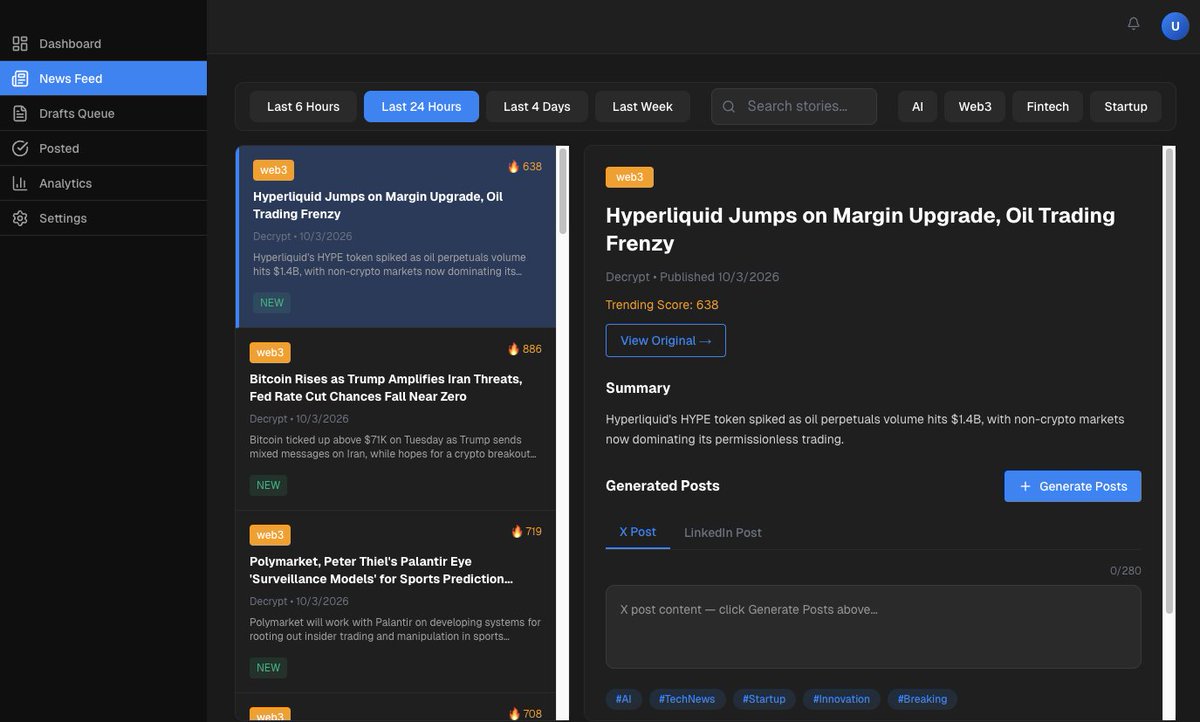1200x722 pixels.
Task: Filter stories by Last Week
Action: (642, 107)
